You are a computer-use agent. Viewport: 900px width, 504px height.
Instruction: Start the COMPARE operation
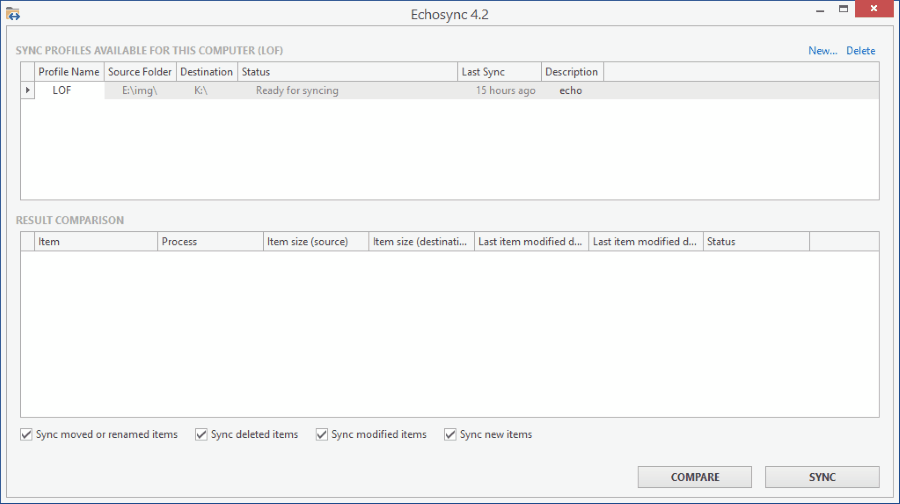click(695, 477)
